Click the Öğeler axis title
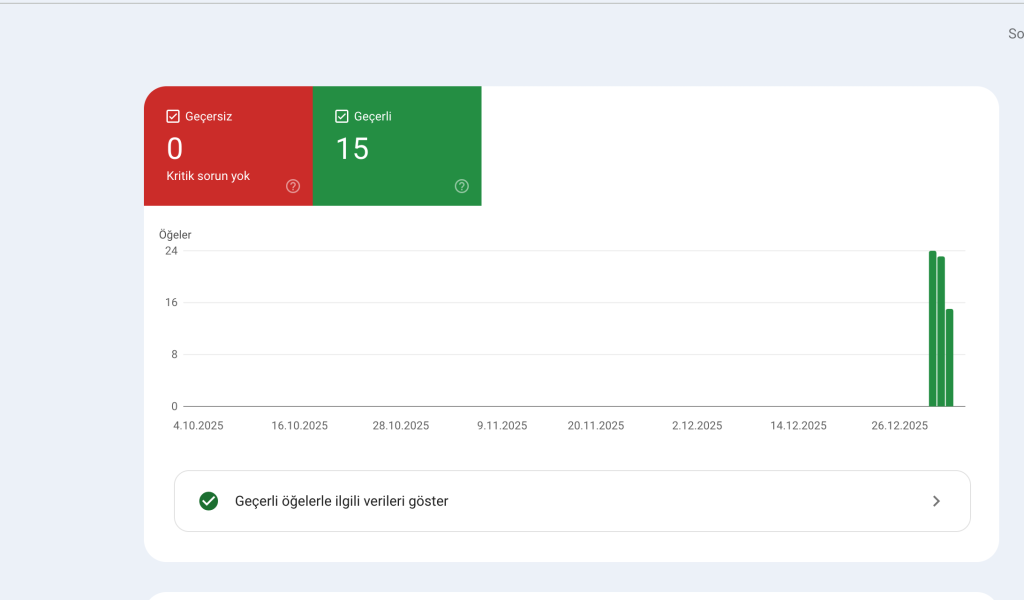Image resolution: width=1024 pixels, height=600 pixels. coord(175,235)
